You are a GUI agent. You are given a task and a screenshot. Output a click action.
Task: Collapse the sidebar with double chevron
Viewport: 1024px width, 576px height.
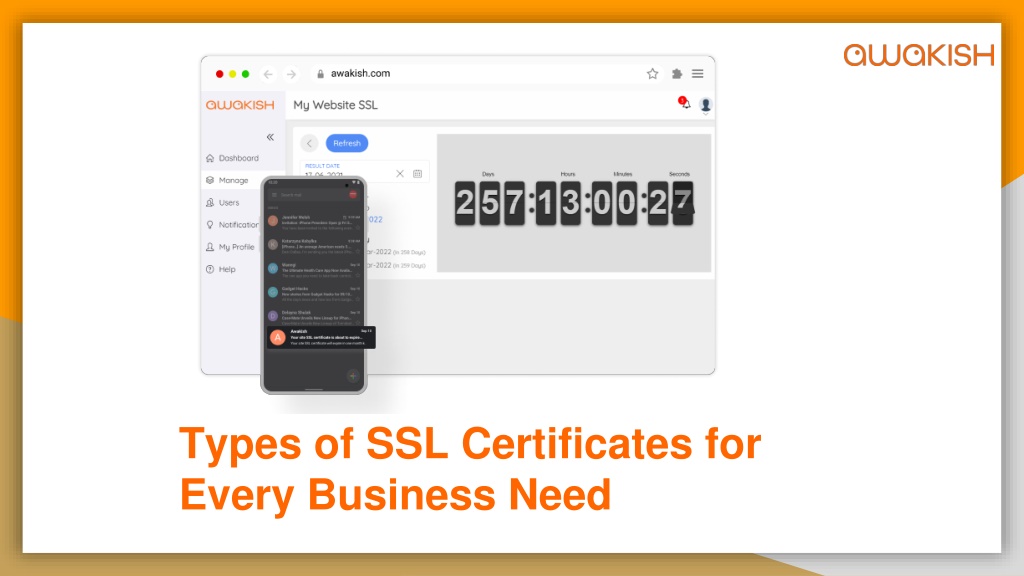[270, 137]
